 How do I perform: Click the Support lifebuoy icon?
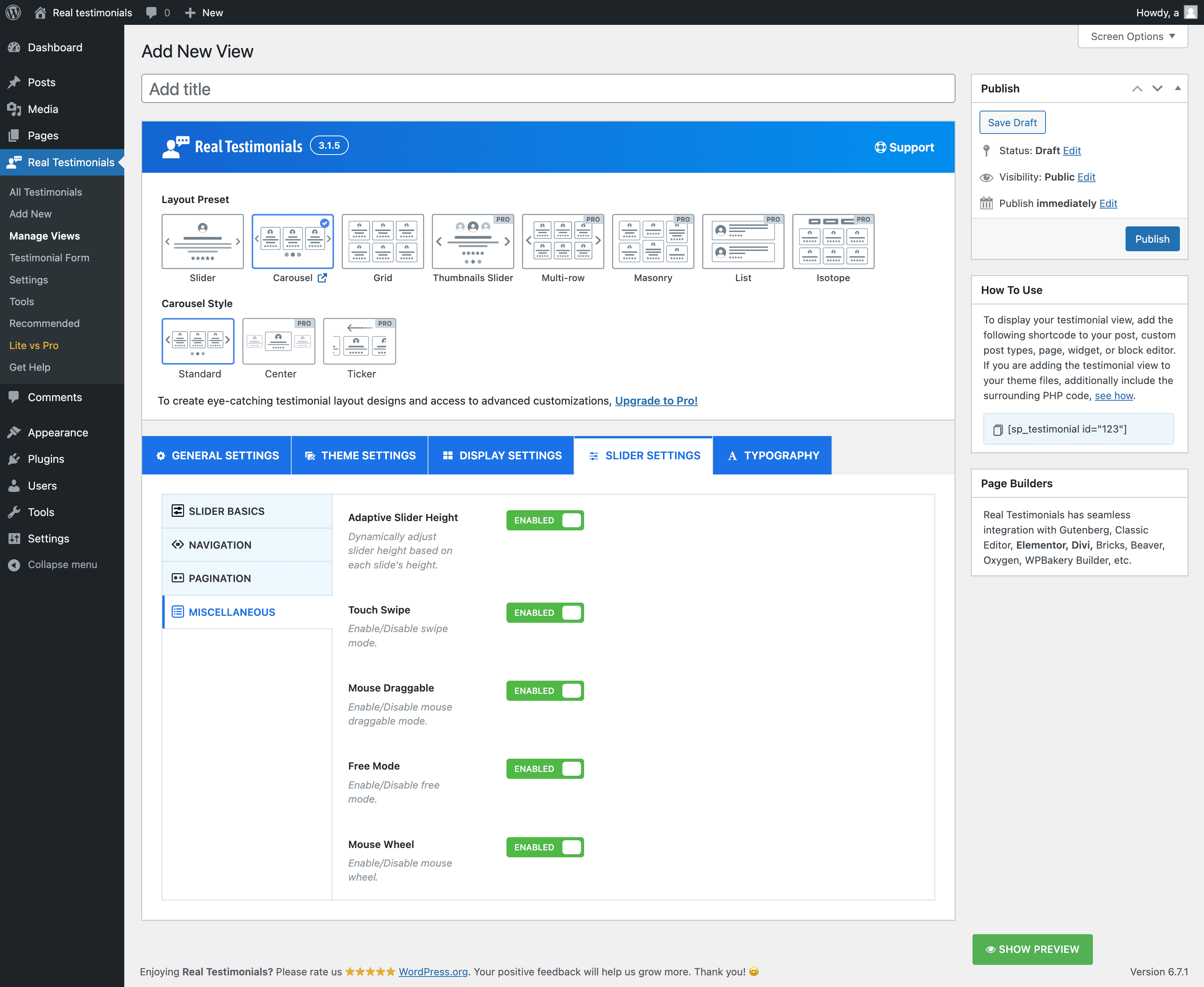click(880, 147)
